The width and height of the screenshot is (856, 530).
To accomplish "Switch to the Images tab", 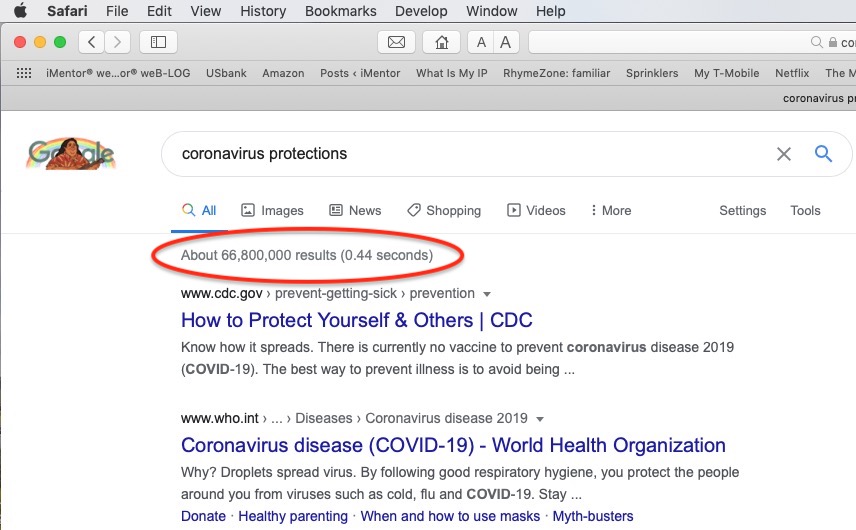I will [272, 210].
